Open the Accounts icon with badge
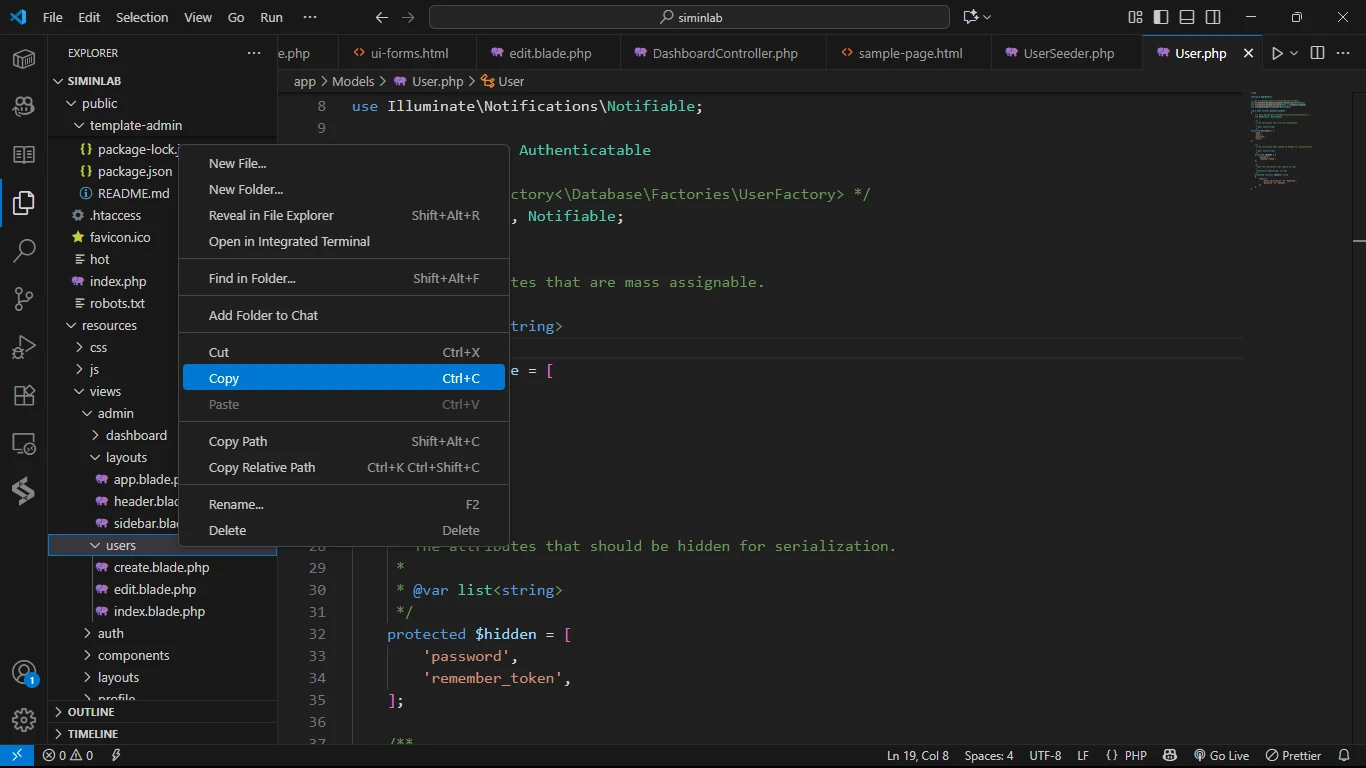 (x=24, y=672)
